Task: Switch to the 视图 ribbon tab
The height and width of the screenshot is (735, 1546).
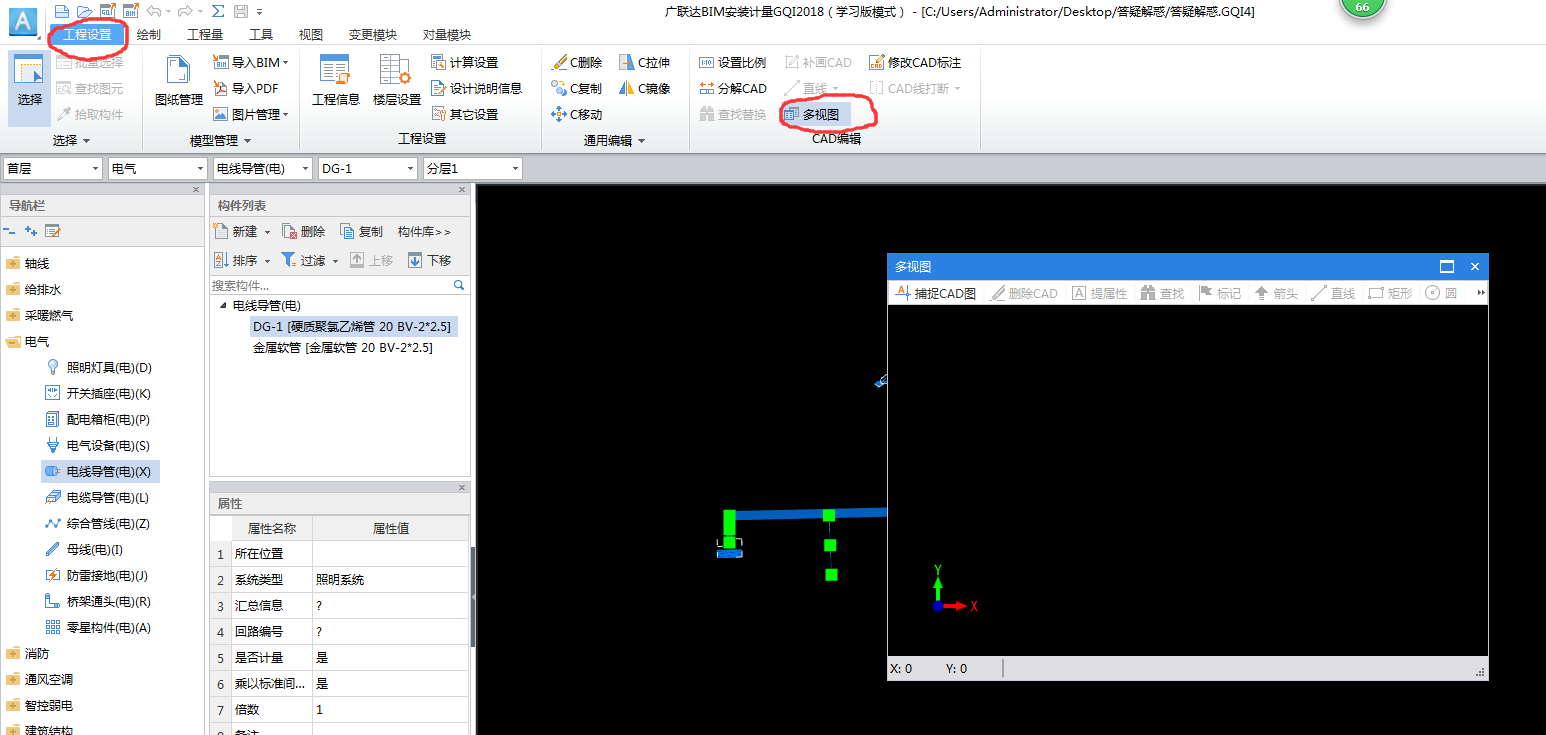Action: pyautogui.click(x=311, y=35)
